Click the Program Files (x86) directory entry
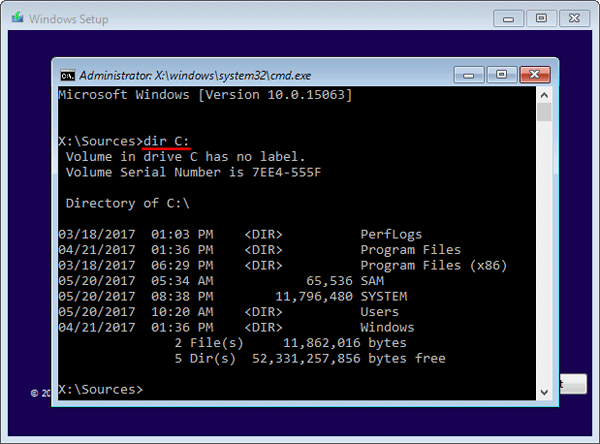 coord(434,265)
